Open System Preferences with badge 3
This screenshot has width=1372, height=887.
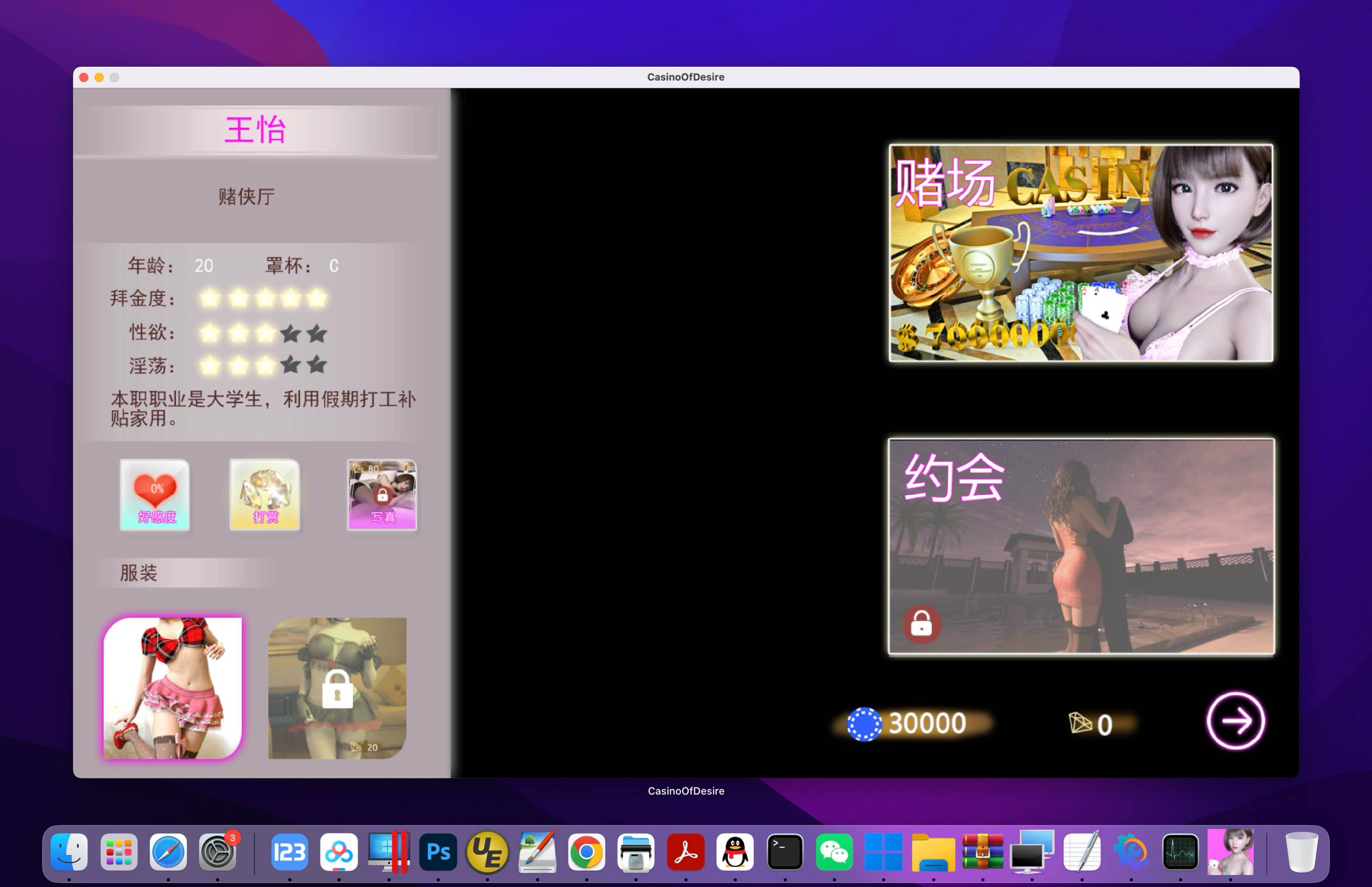pos(218,851)
